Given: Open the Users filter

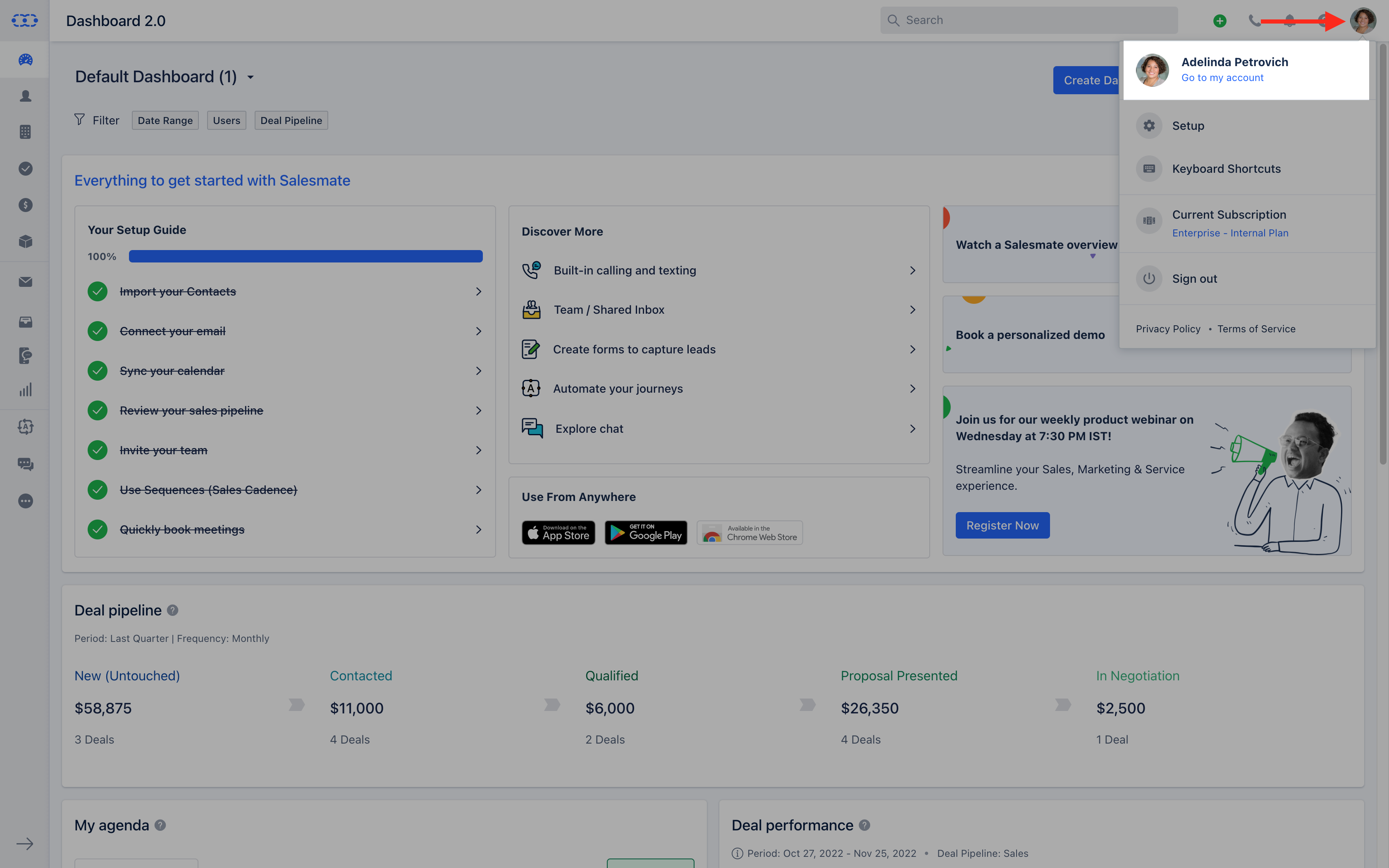Looking at the screenshot, I should (x=227, y=121).
